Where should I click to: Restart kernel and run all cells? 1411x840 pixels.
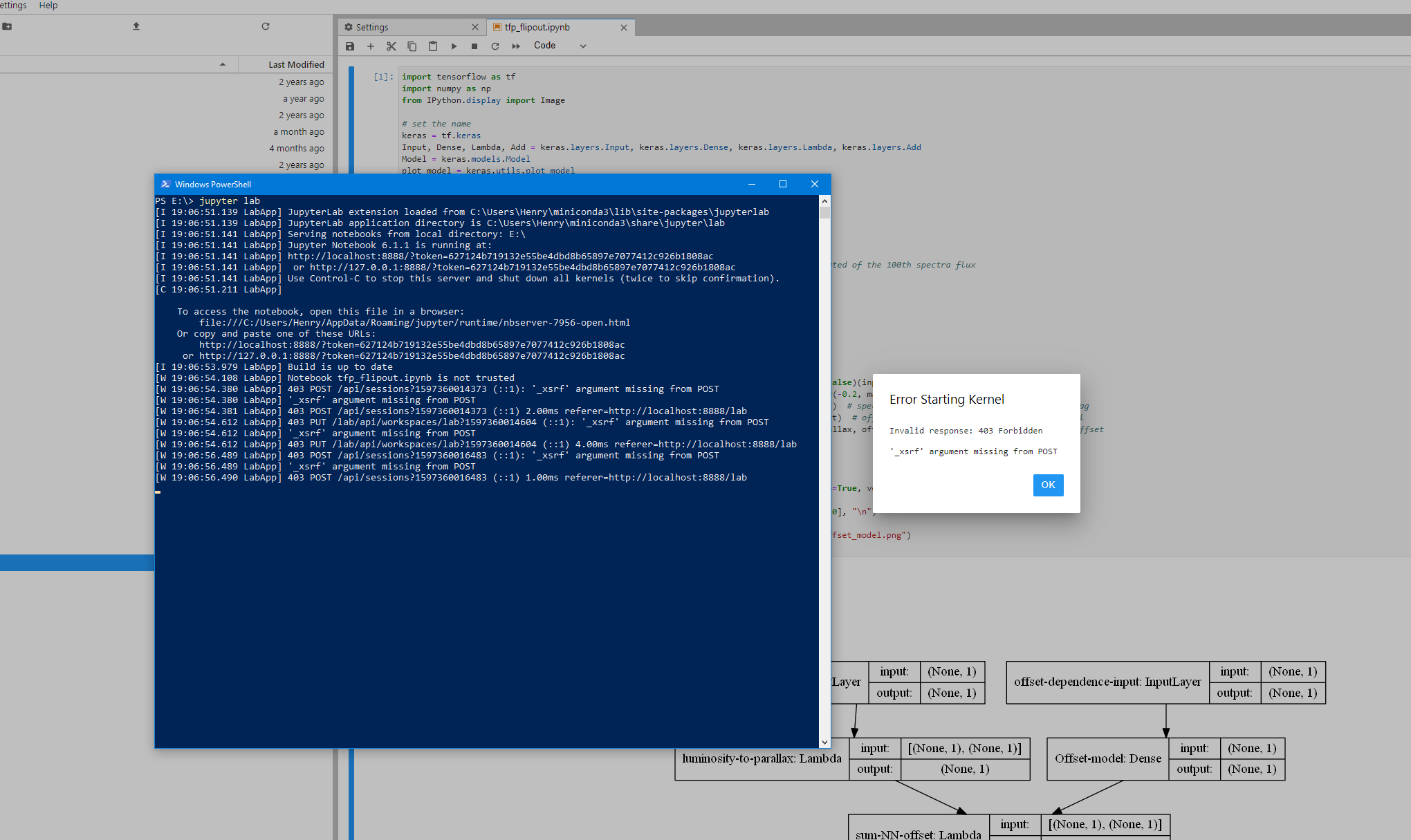tap(516, 46)
